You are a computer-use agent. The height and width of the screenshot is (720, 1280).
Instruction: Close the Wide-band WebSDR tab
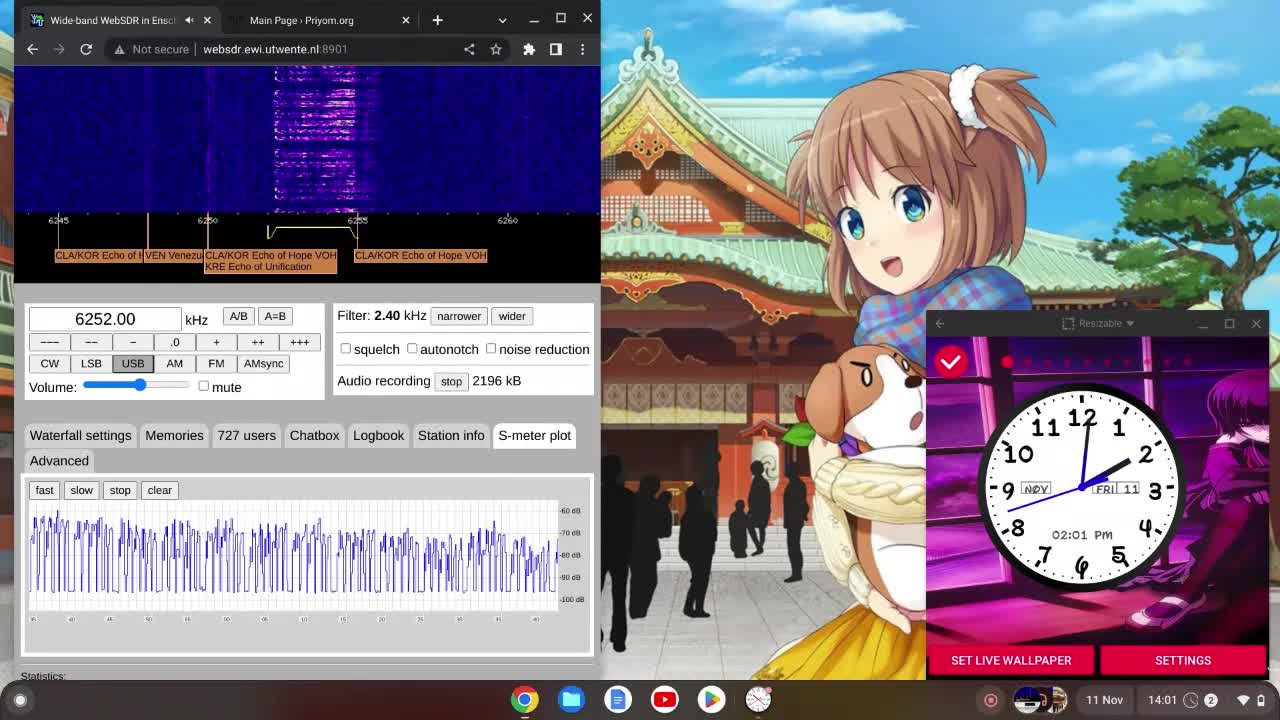tap(207, 20)
